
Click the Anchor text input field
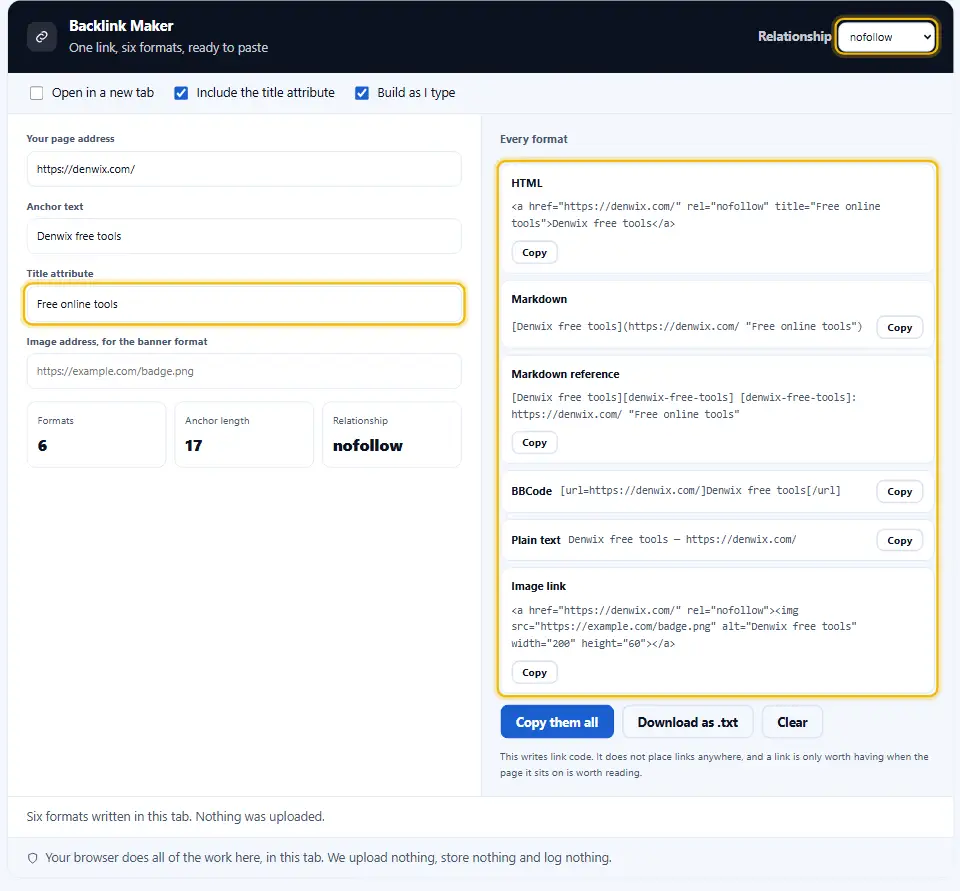pyautogui.click(x=244, y=236)
